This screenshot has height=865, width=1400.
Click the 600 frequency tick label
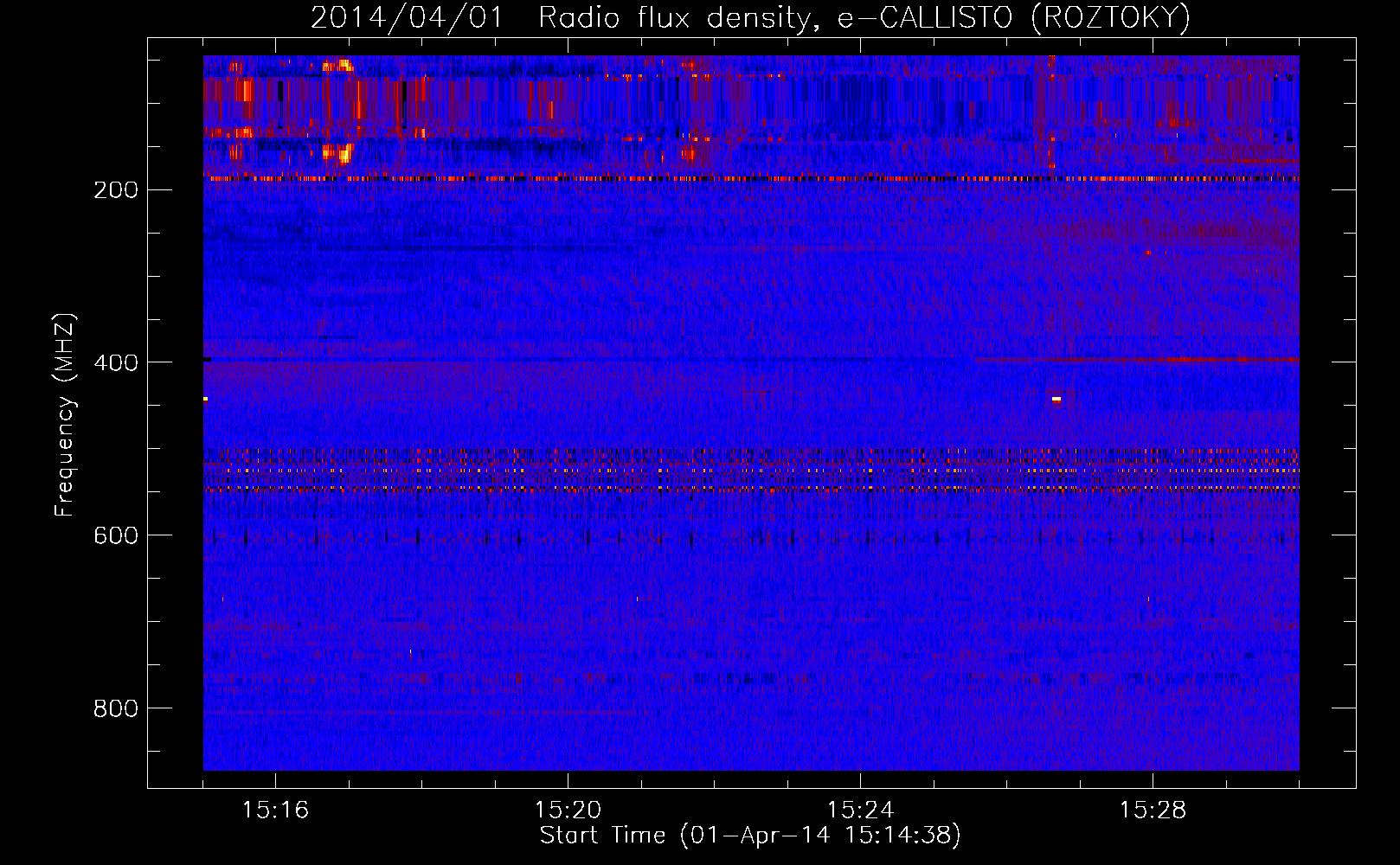pos(116,536)
